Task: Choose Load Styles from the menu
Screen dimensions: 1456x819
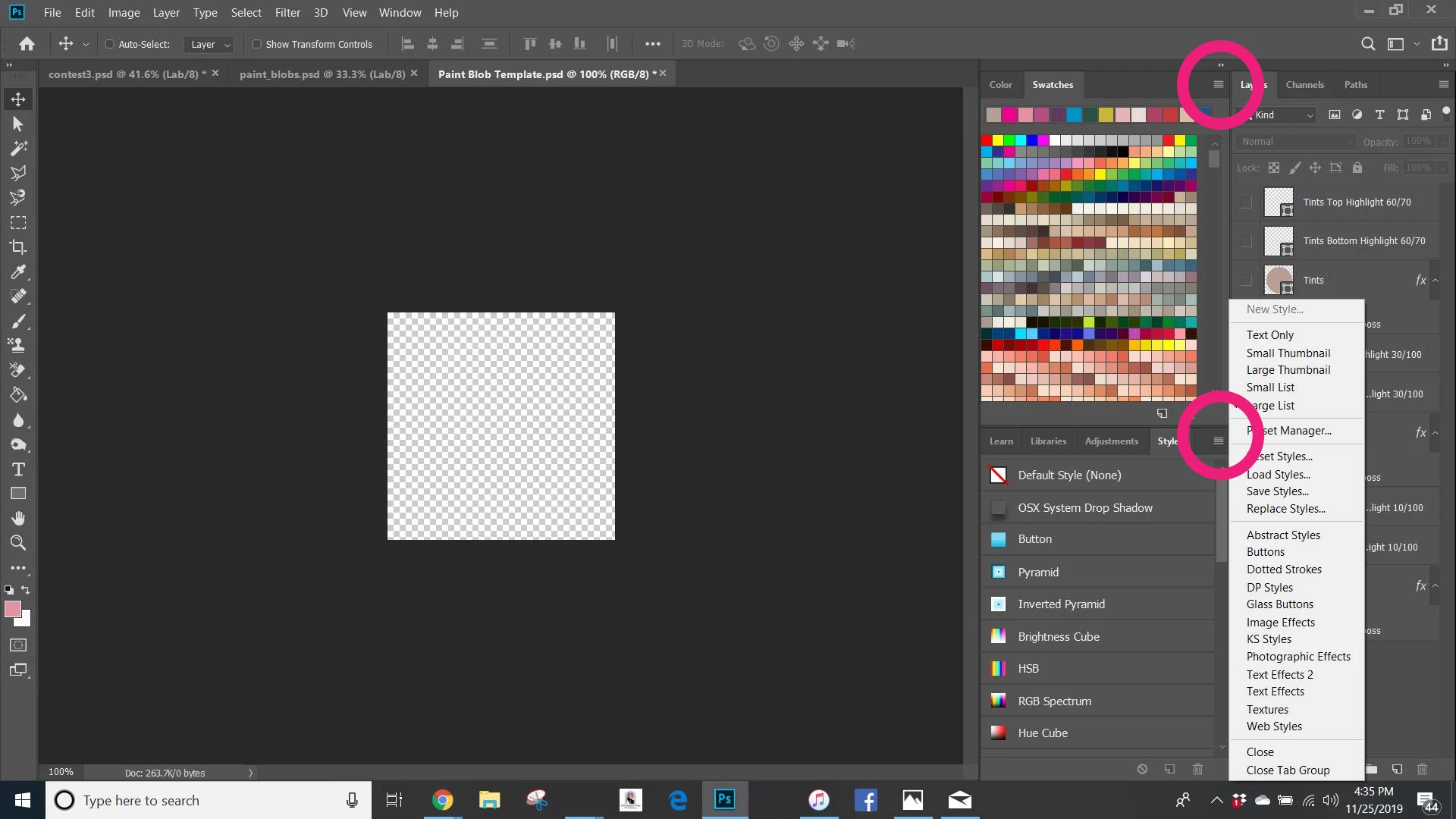Action: tap(1278, 475)
